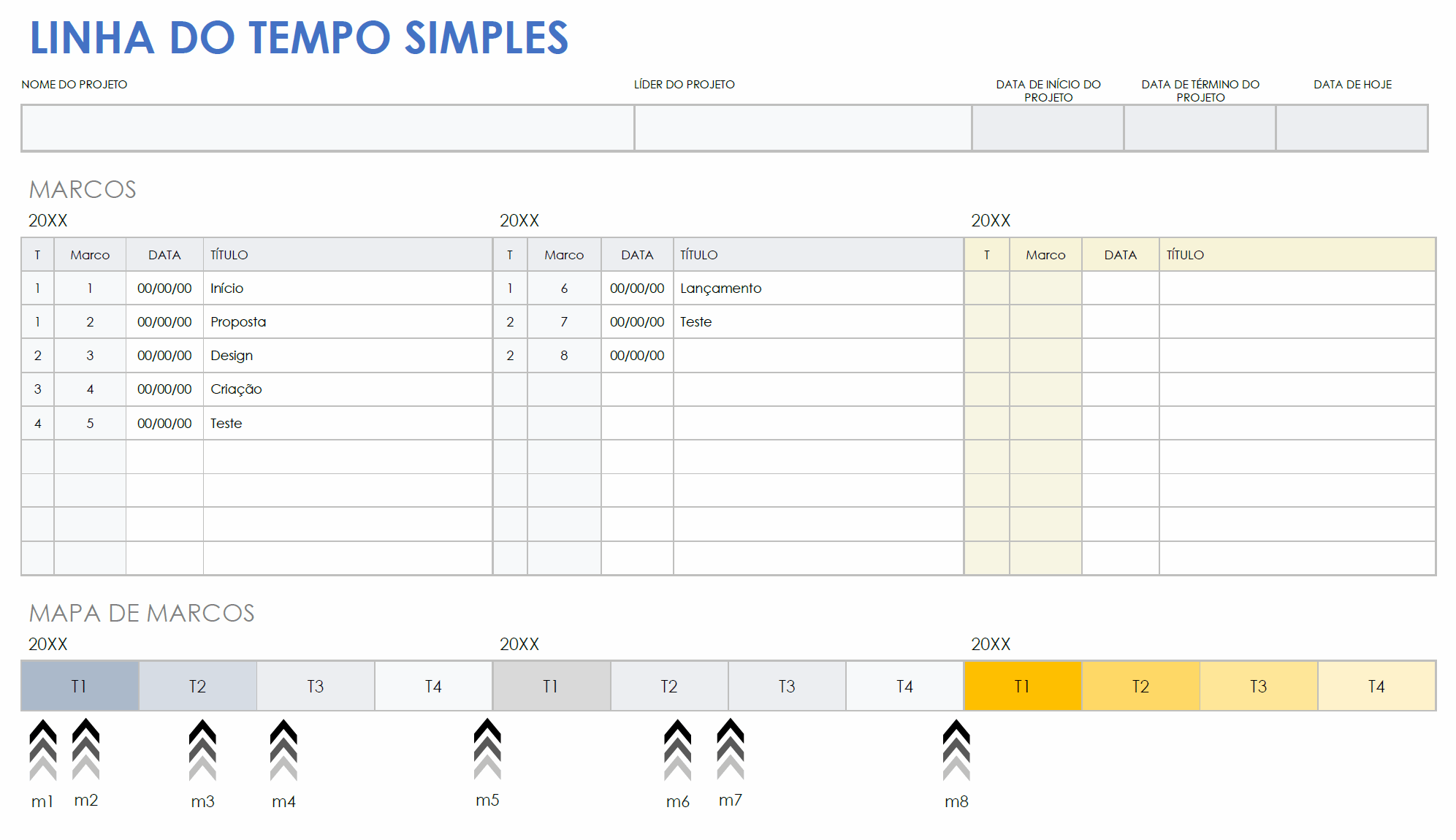Click the 'Início' title cell
Image resolution: width=1456 pixels, height=840 pixels.
(x=348, y=289)
